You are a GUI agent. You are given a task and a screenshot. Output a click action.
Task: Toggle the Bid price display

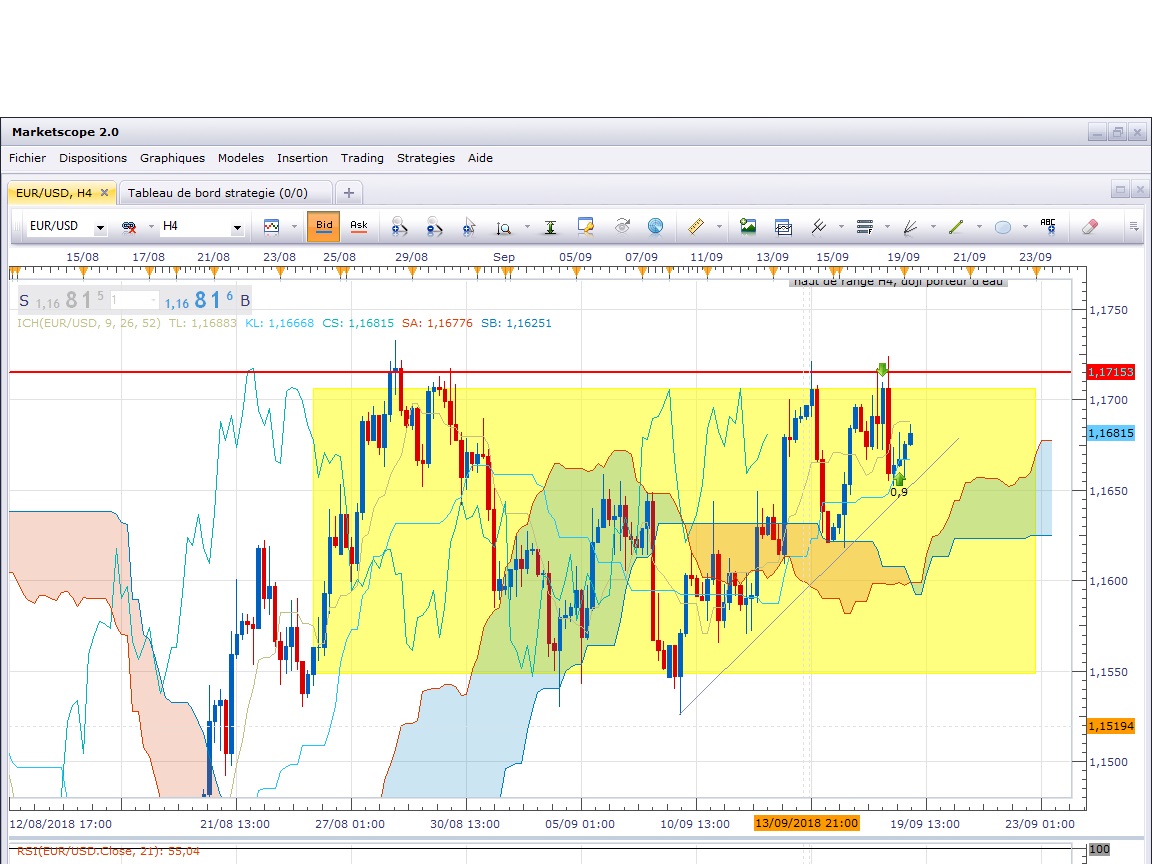click(324, 226)
